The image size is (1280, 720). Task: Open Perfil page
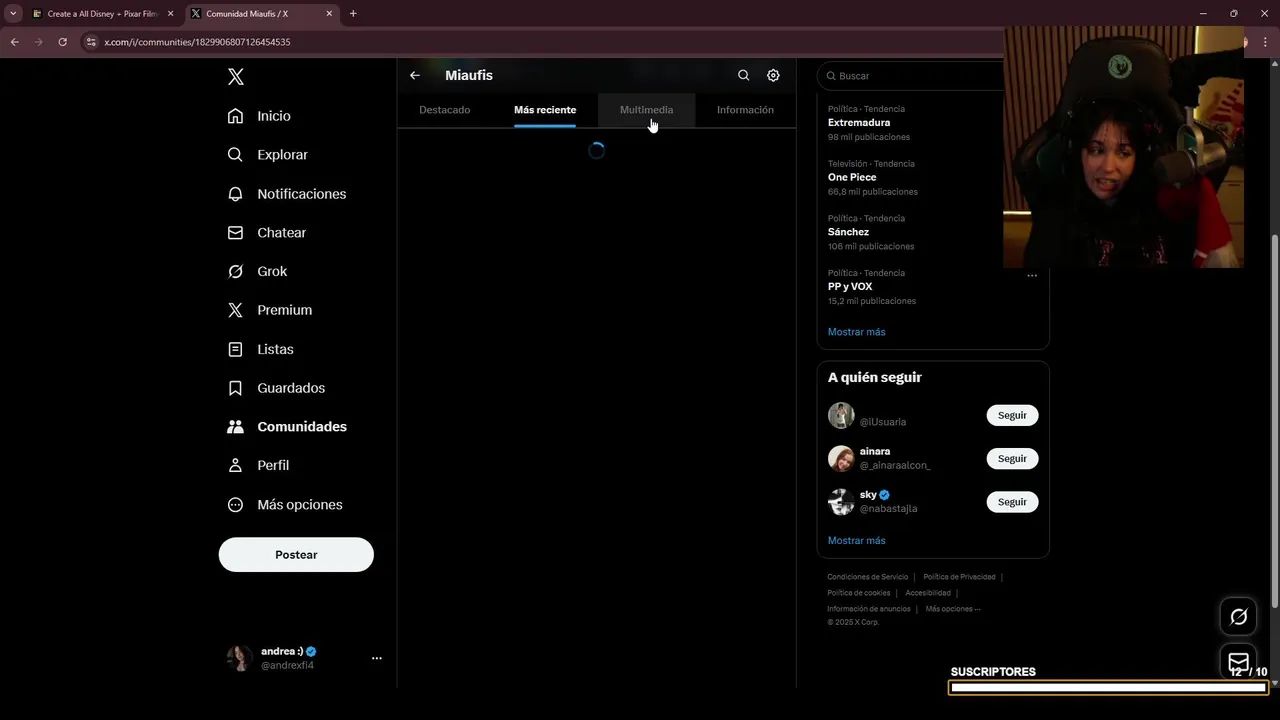click(x=258, y=465)
